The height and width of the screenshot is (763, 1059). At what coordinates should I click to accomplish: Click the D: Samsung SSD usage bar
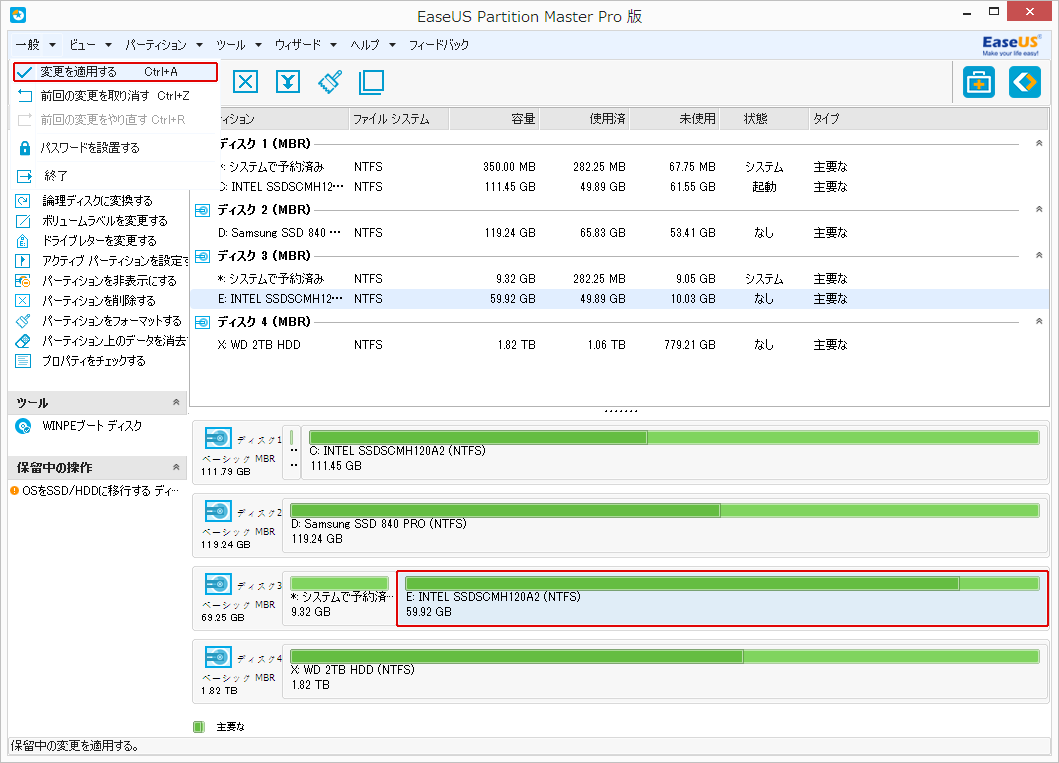pos(665,510)
